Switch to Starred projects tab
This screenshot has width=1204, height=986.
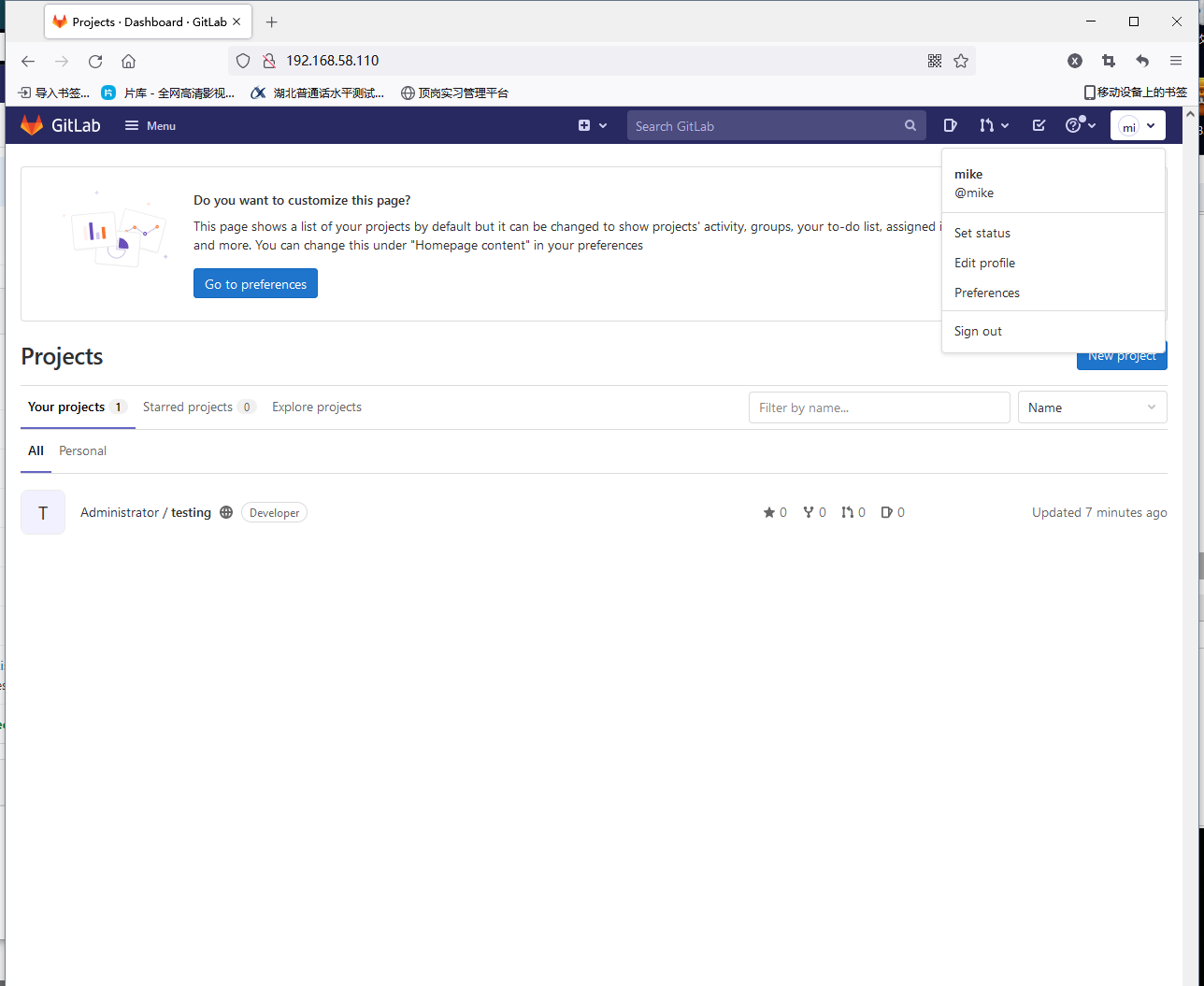(x=199, y=407)
